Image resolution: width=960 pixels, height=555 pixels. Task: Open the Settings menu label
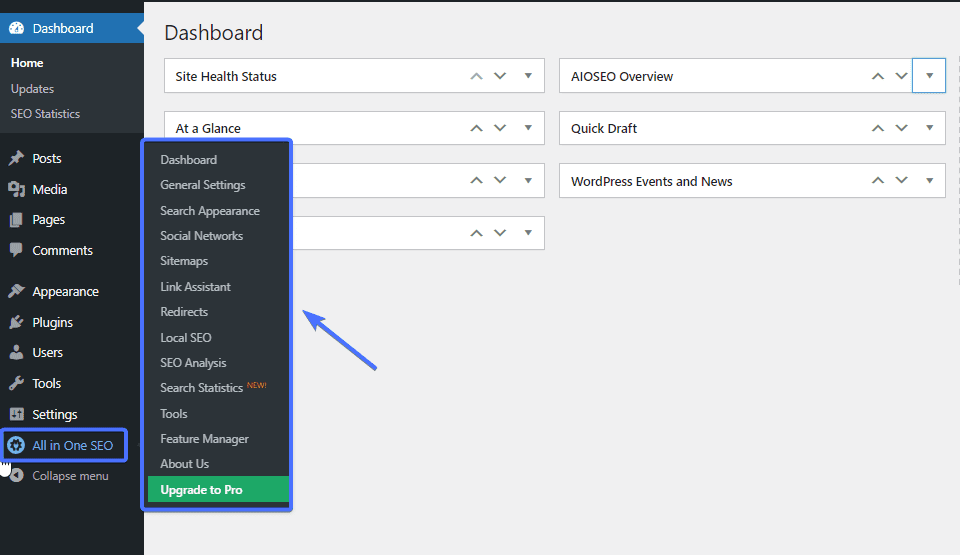tap(55, 414)
